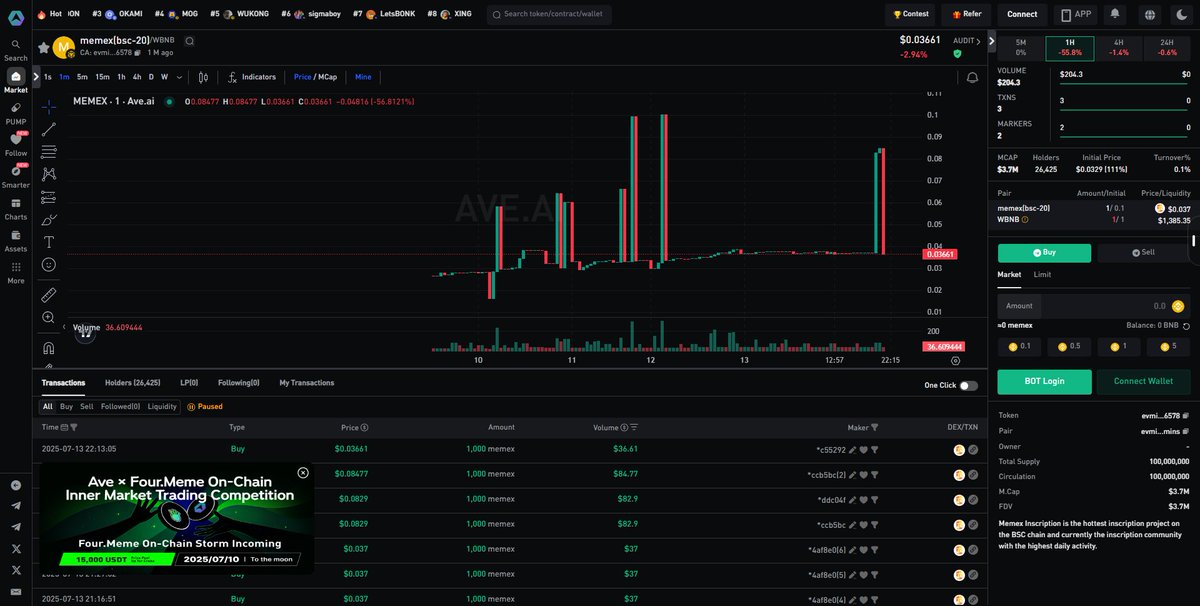Open the Following(0) tab

pos(238,383)
